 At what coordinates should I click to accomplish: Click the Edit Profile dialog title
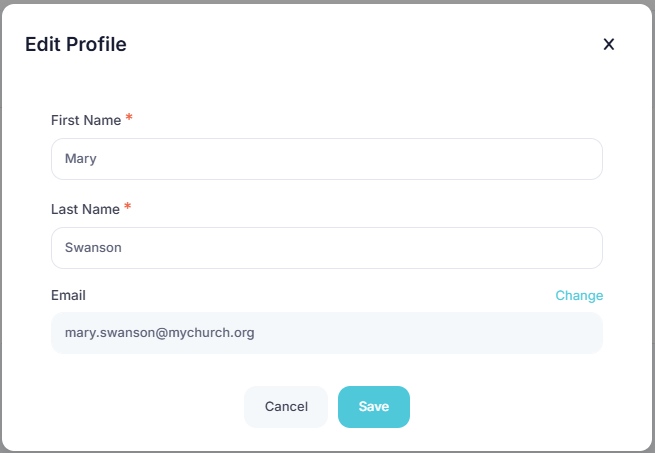click(x=76, y=44)
